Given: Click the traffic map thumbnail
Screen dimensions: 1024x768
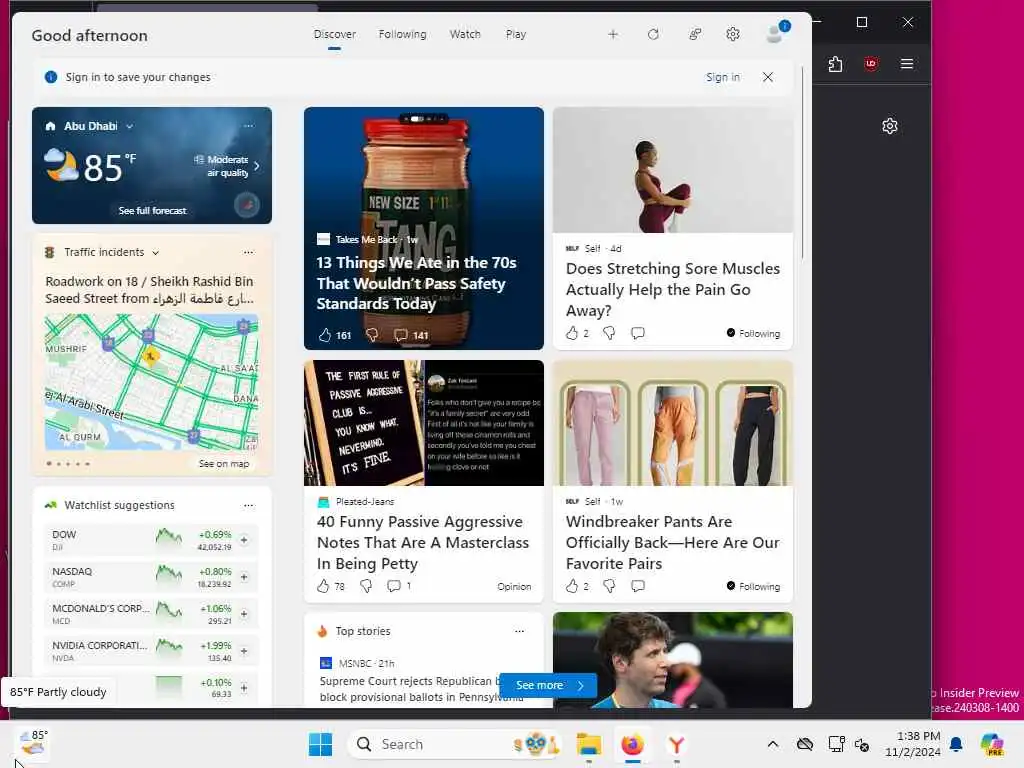Looking at the screenshot, I should [x=152, y=382].
